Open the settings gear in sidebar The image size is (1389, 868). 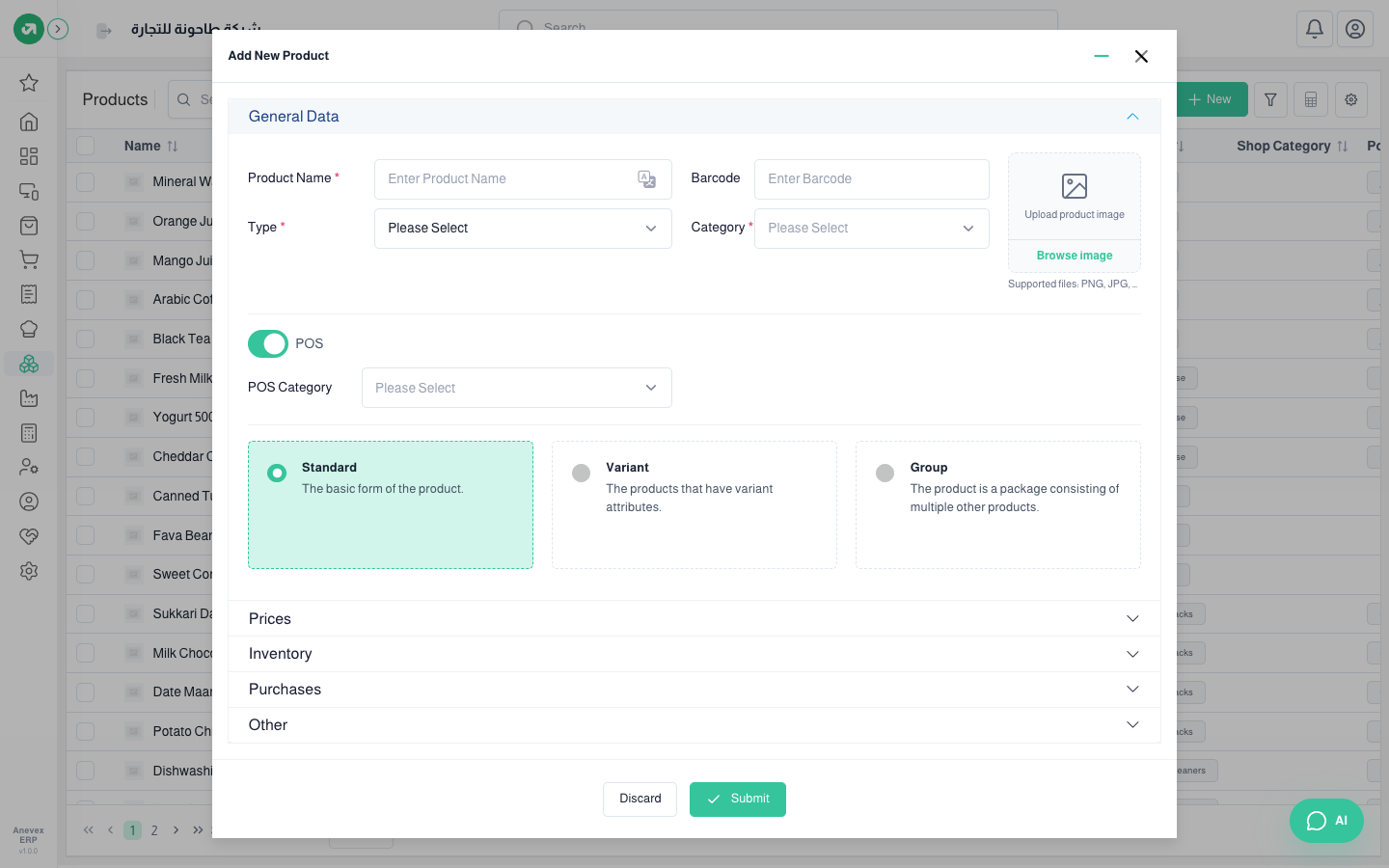[29, 571]
